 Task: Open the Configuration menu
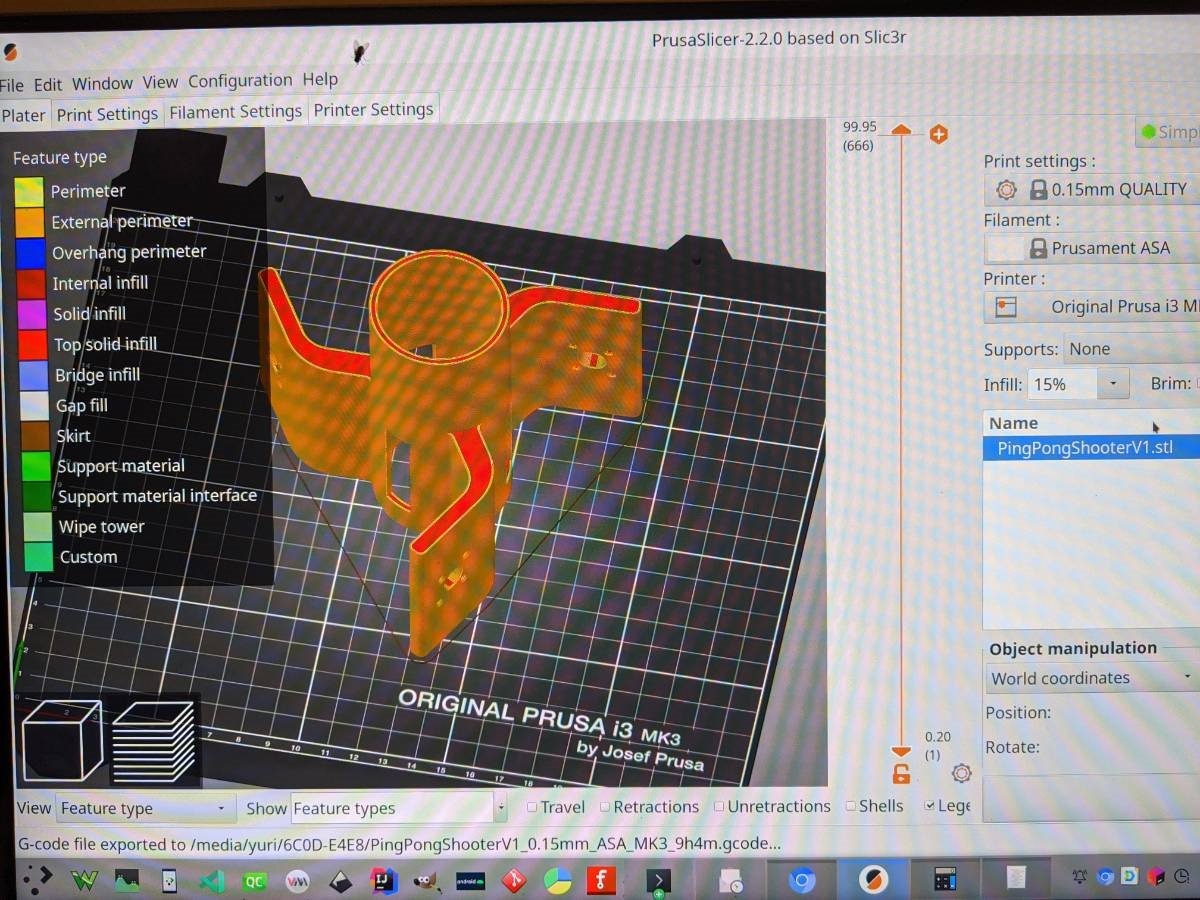[x=240, y=81]
